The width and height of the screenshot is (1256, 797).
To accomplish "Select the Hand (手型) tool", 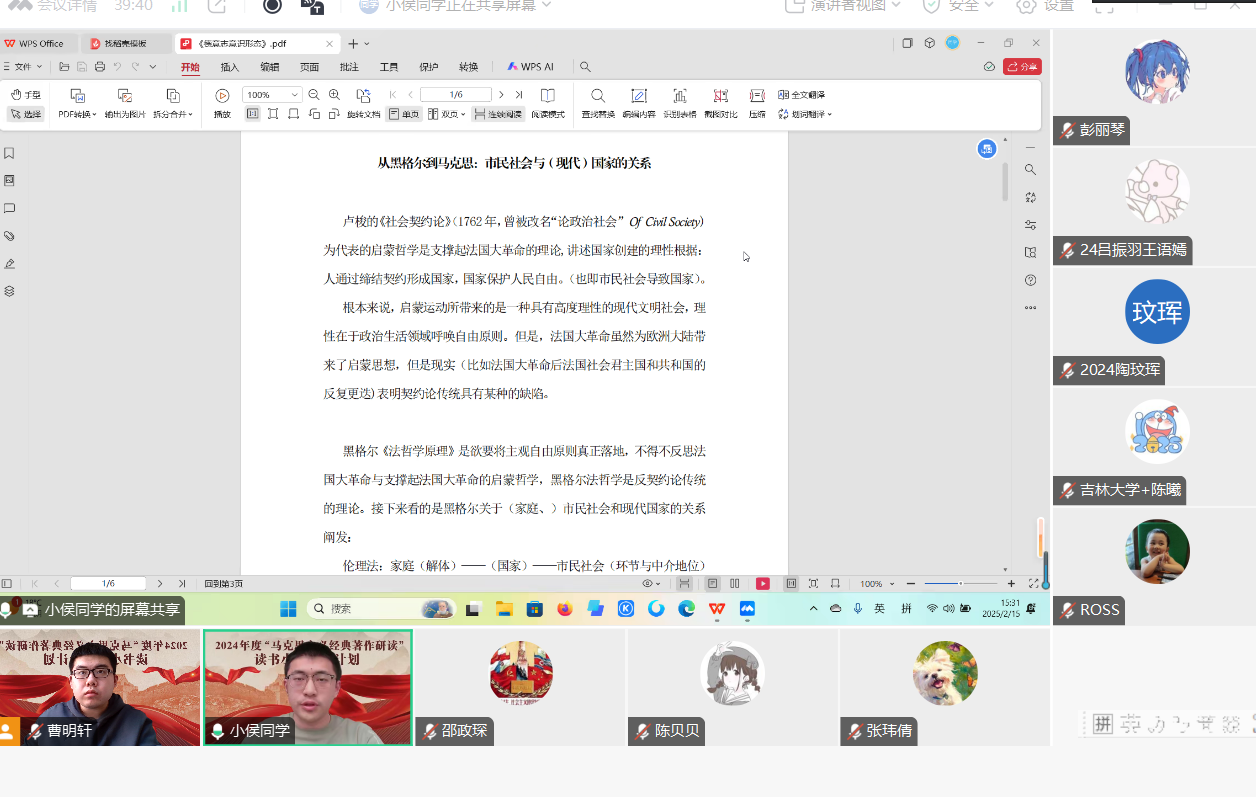I will (26, 95).
